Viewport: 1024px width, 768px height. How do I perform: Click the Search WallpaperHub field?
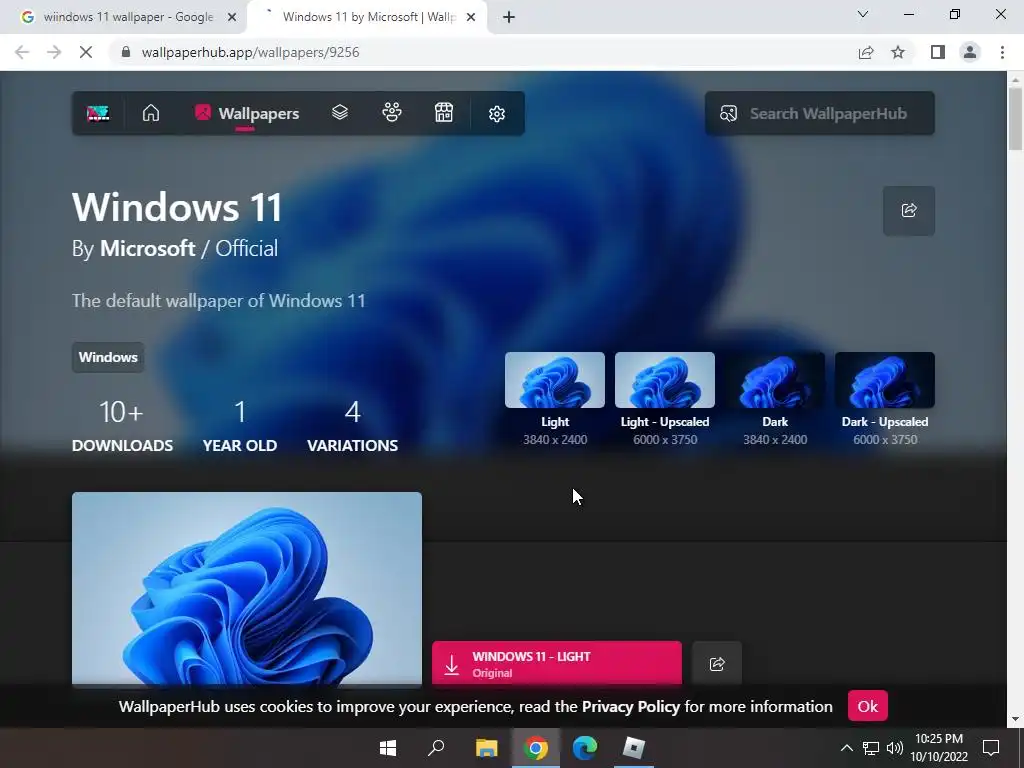click(820, 114)
